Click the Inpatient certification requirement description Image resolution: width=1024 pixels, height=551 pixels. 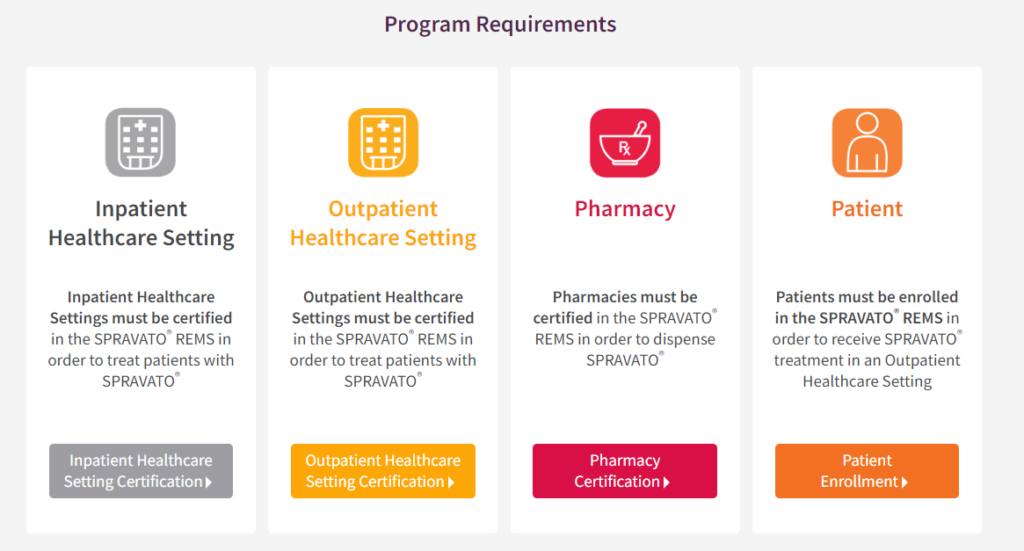(x=141, y=339)
